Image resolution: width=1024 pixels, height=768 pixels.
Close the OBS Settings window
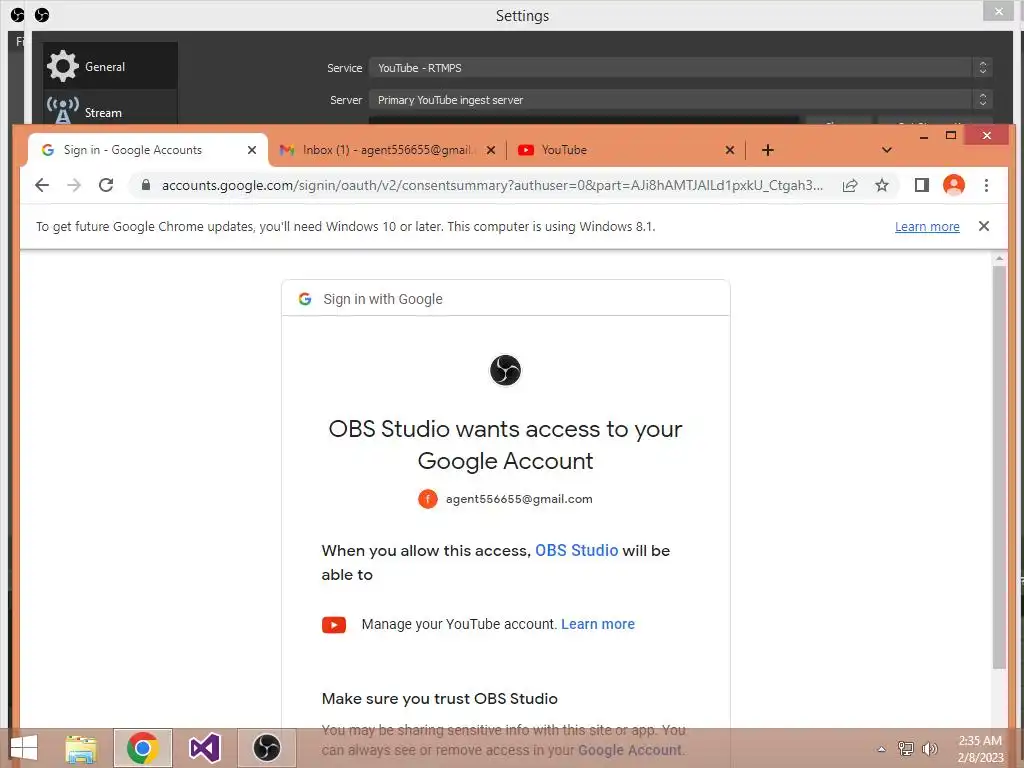coord(999,11)
